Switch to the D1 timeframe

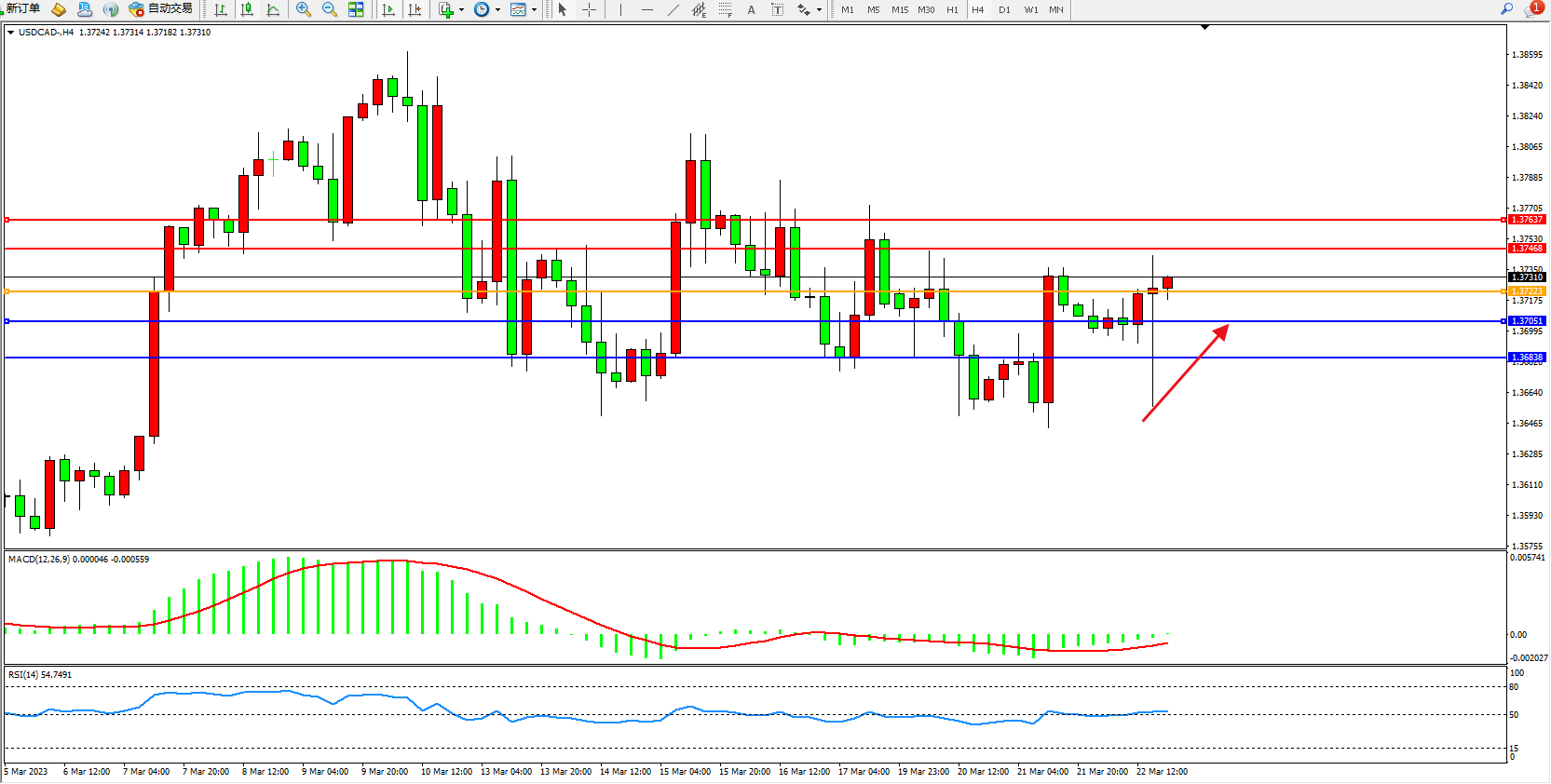[1004, 9]
